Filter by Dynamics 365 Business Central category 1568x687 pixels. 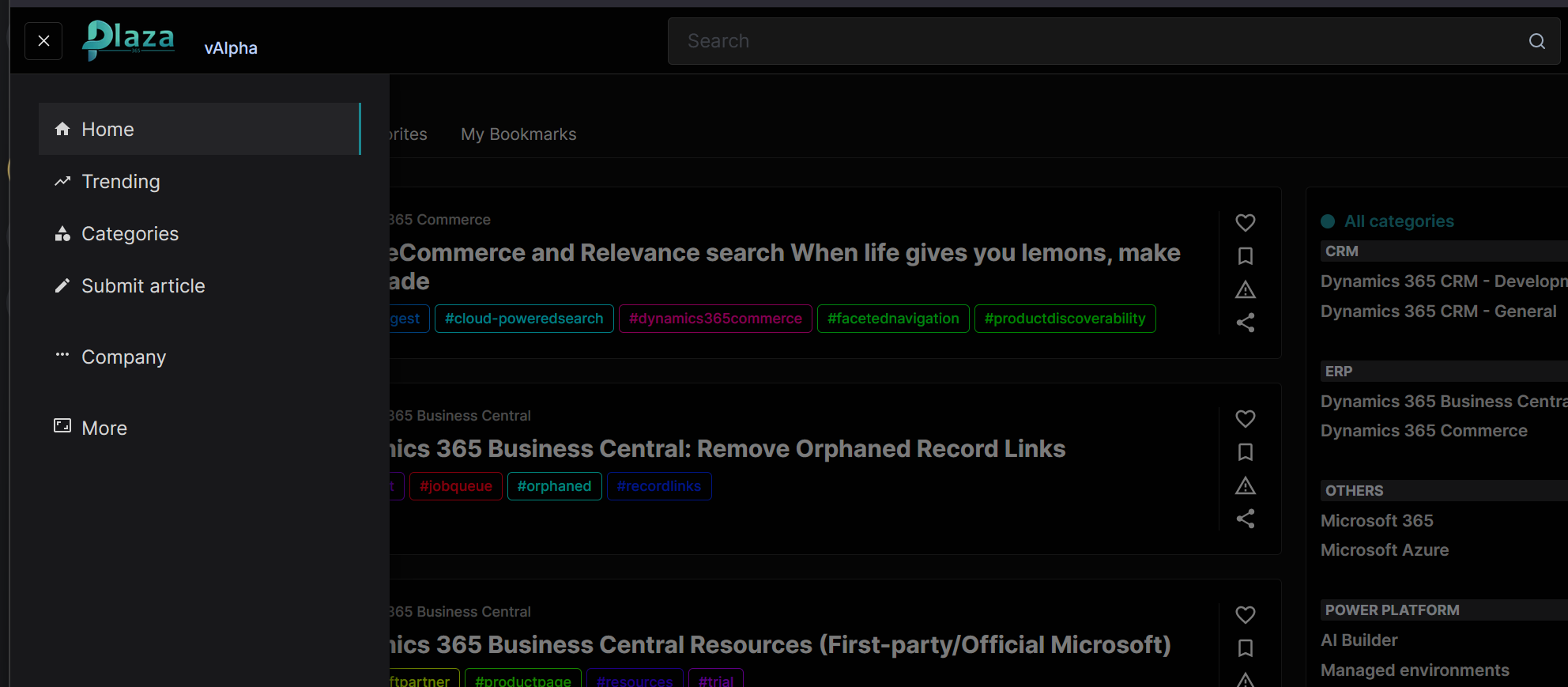coord(1444,402)
